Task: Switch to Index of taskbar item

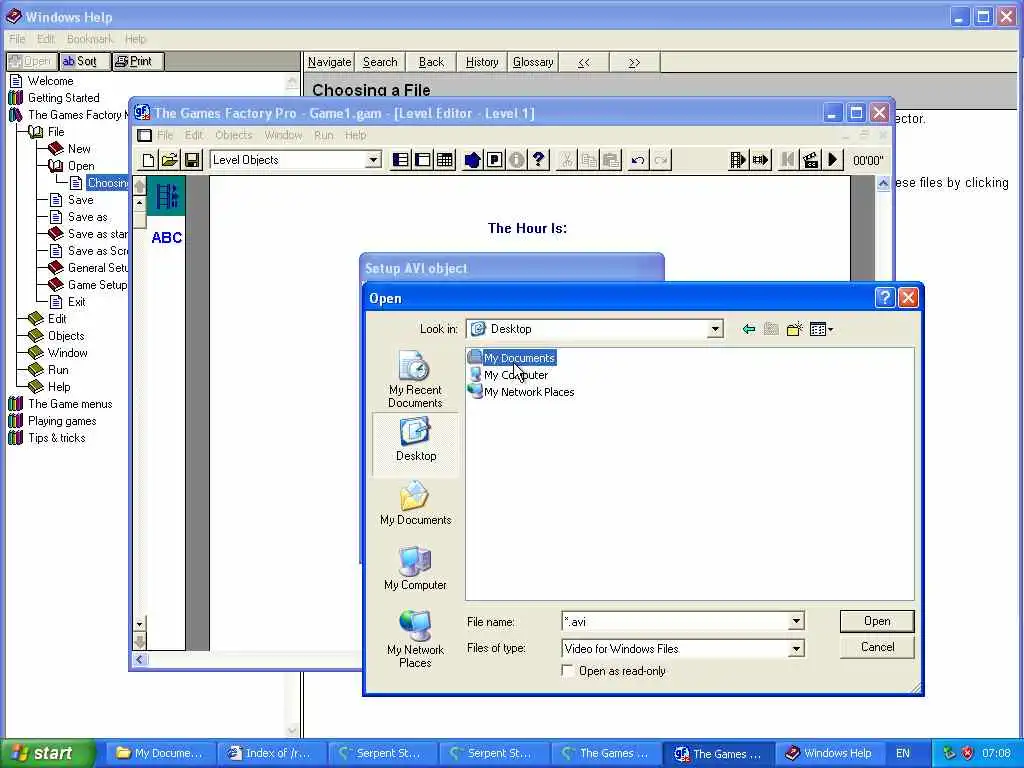Action: pos(269,753)
